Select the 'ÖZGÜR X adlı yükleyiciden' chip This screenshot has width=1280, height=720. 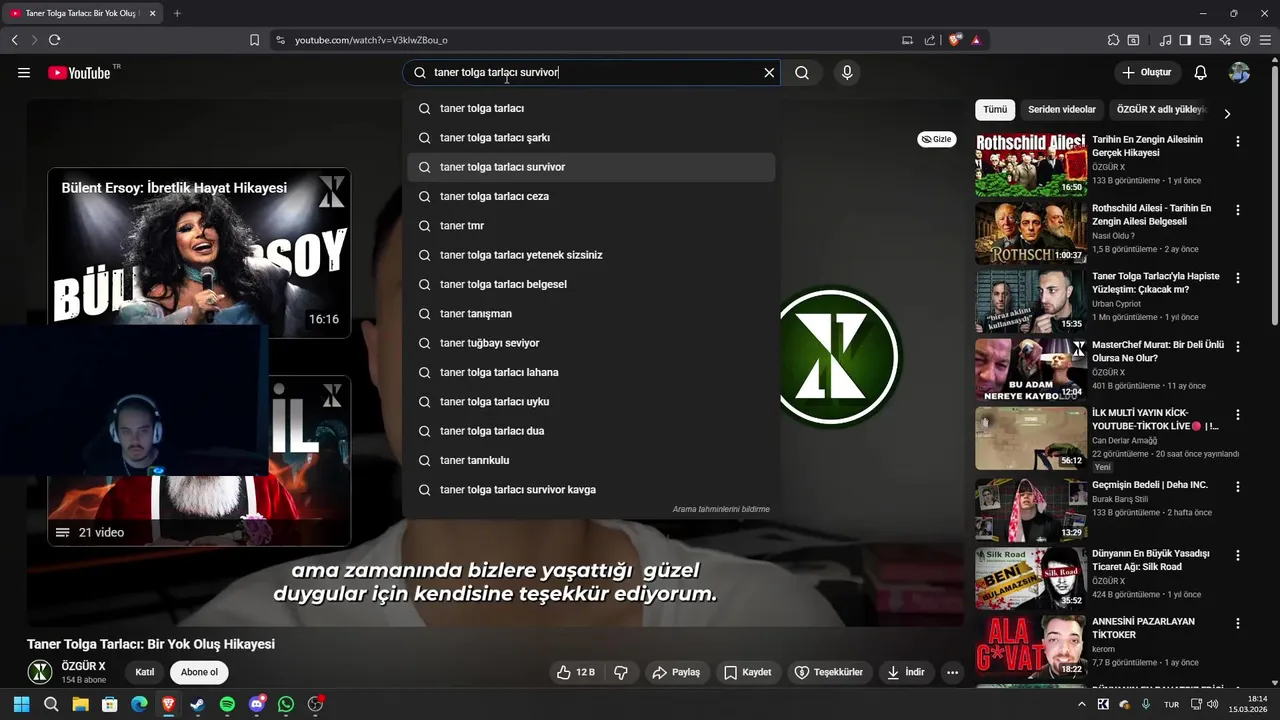(1162, 110)
